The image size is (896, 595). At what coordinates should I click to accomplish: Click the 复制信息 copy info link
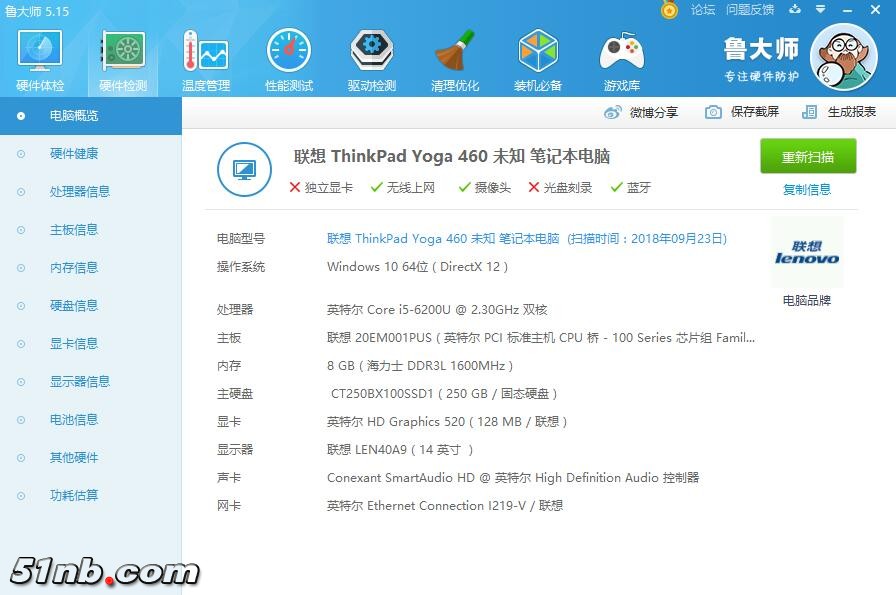point(807,190)
